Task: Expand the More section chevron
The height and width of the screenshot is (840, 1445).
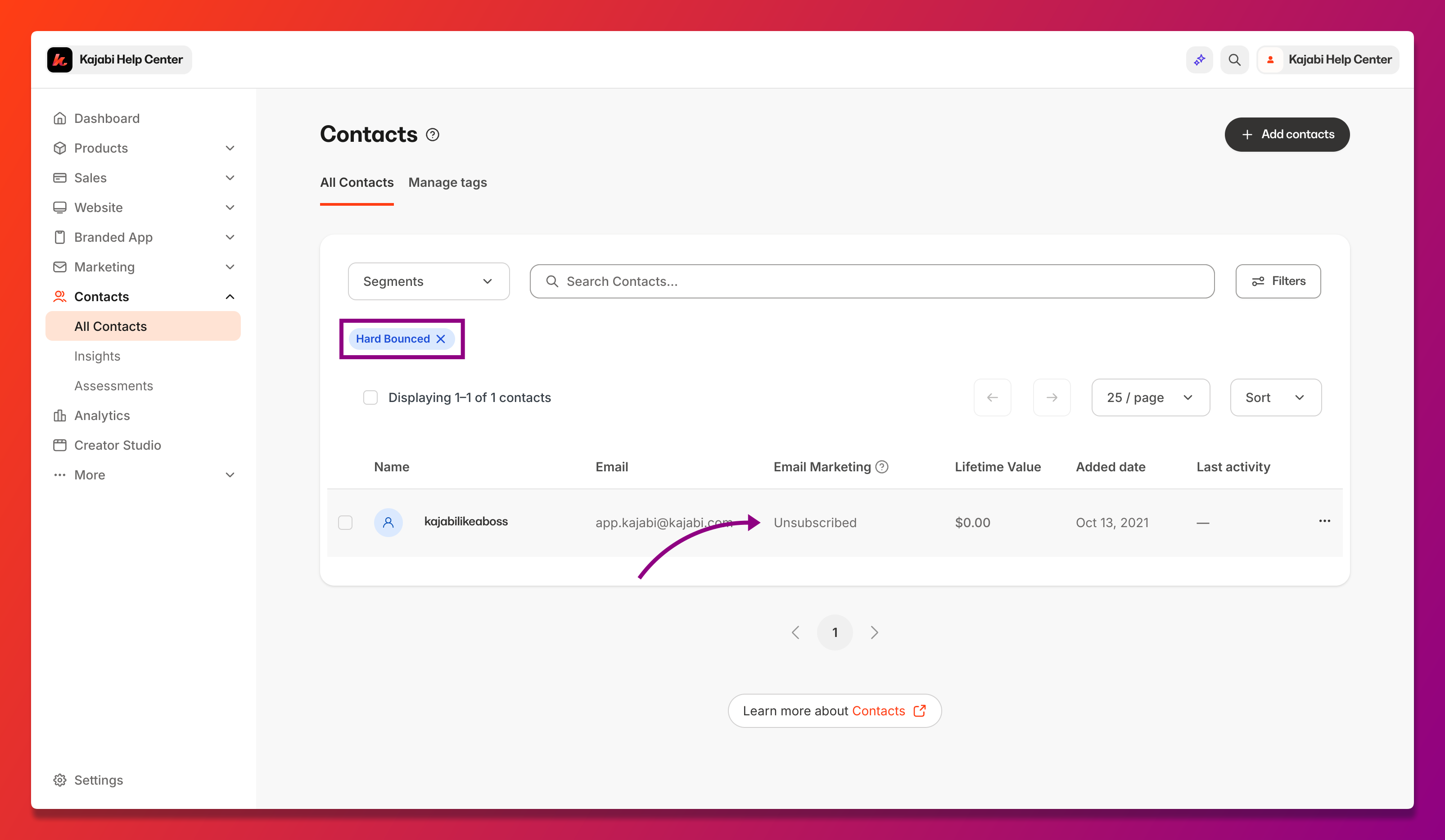Action: click(x=230, y=475)
